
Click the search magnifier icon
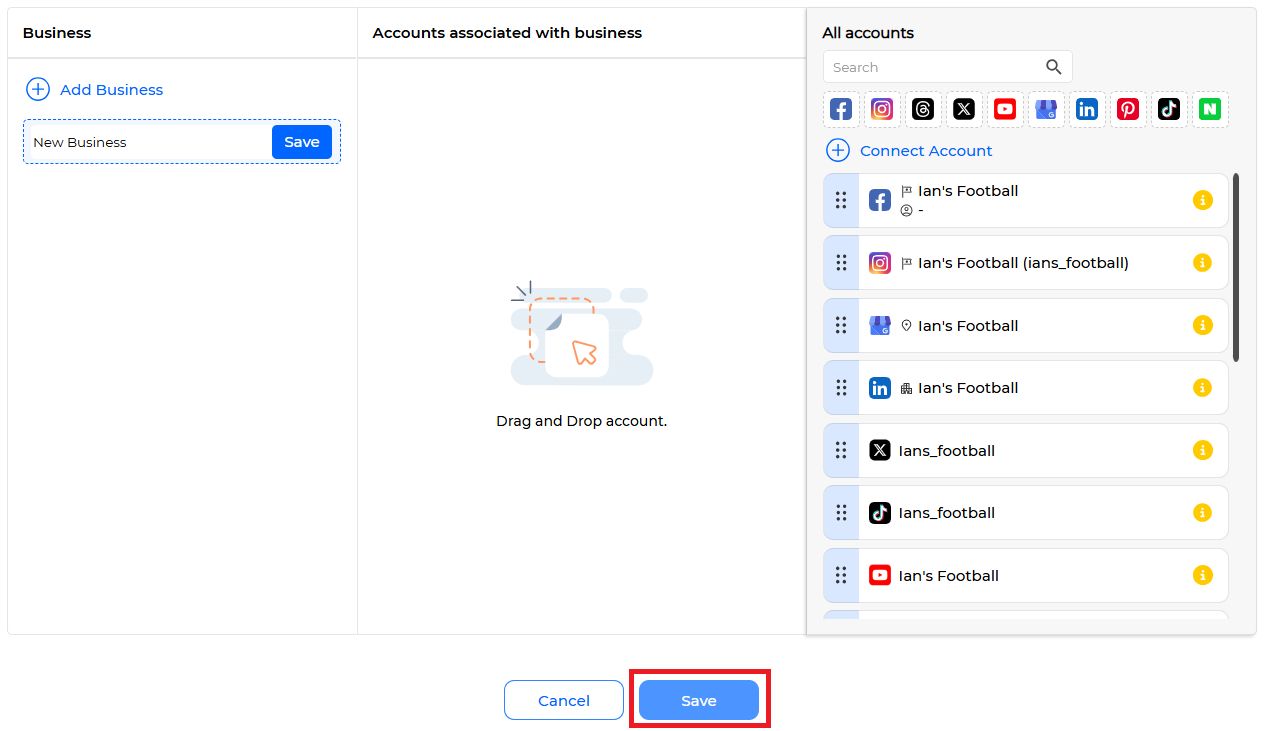[x=1053, y=67]
